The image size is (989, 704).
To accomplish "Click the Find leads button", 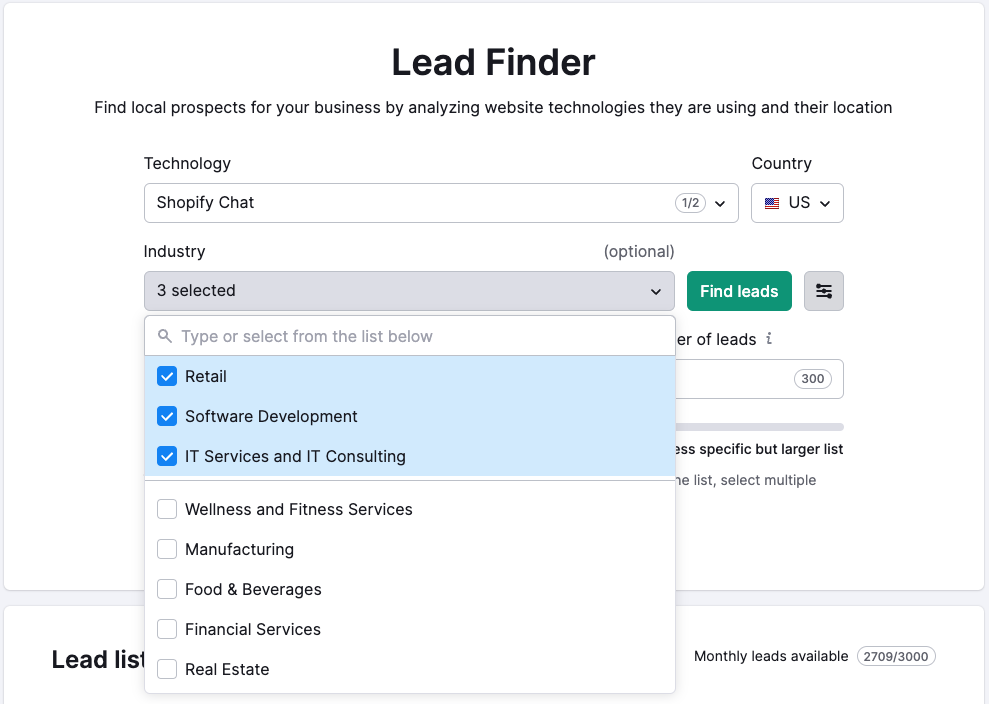I will (x=739, y=291).
